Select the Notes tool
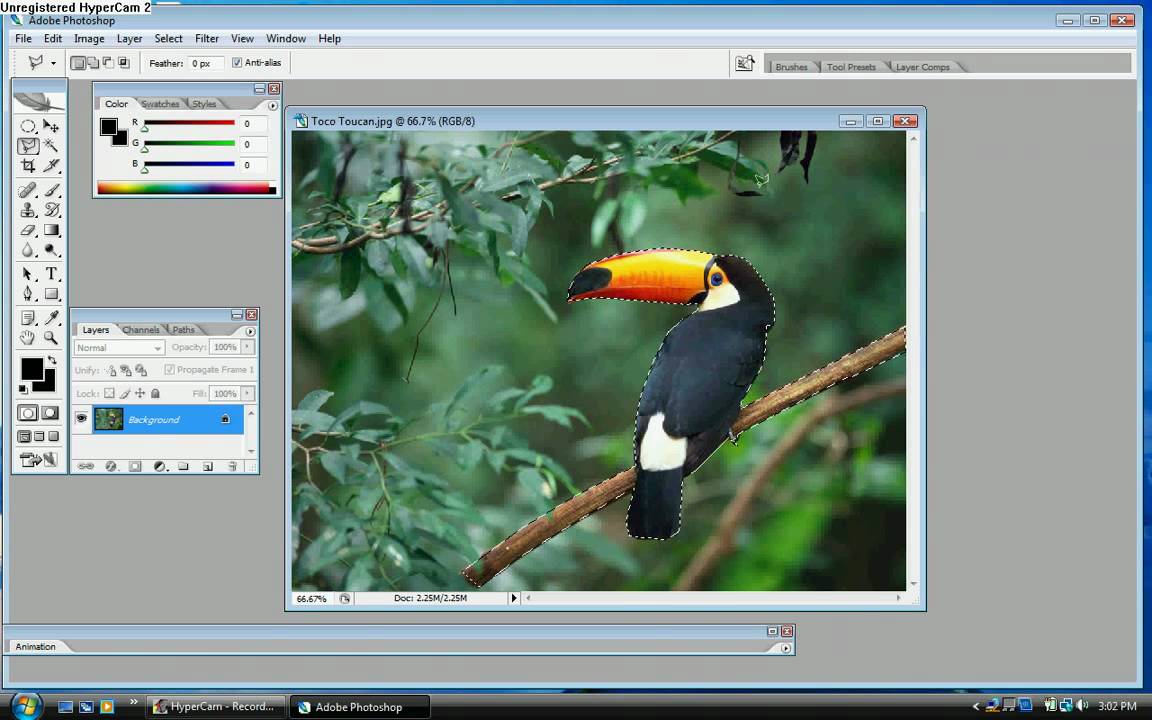1152x720 pixels. tap(27, 318)
